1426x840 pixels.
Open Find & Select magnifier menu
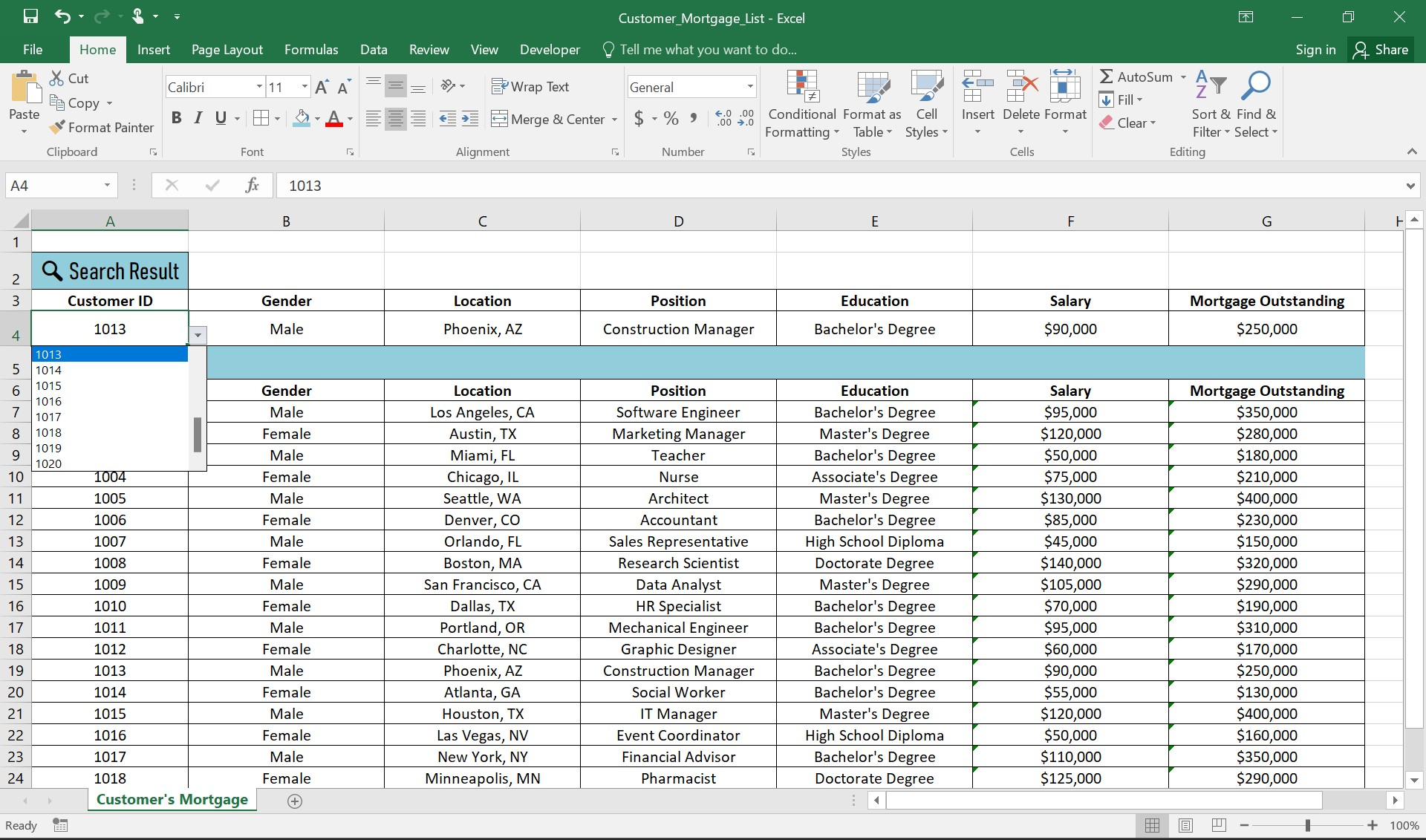1257,105
